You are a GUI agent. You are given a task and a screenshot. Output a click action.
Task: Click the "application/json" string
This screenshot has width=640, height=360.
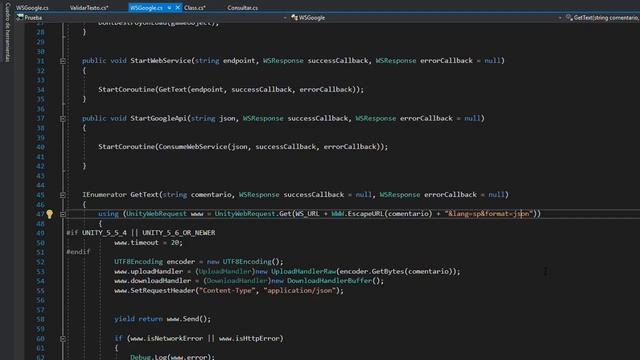[299, 291]
